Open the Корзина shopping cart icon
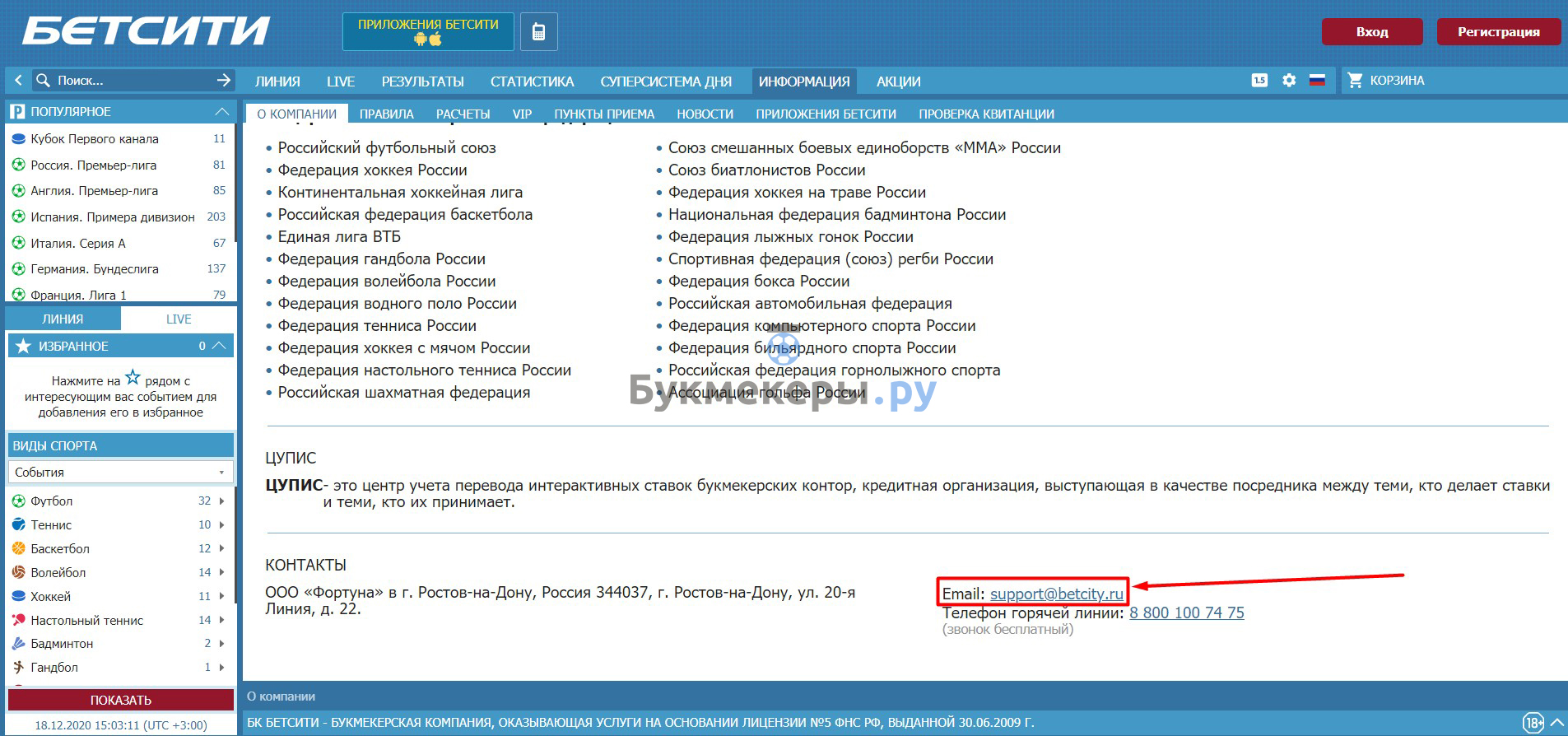 [x=1355, y=81]
